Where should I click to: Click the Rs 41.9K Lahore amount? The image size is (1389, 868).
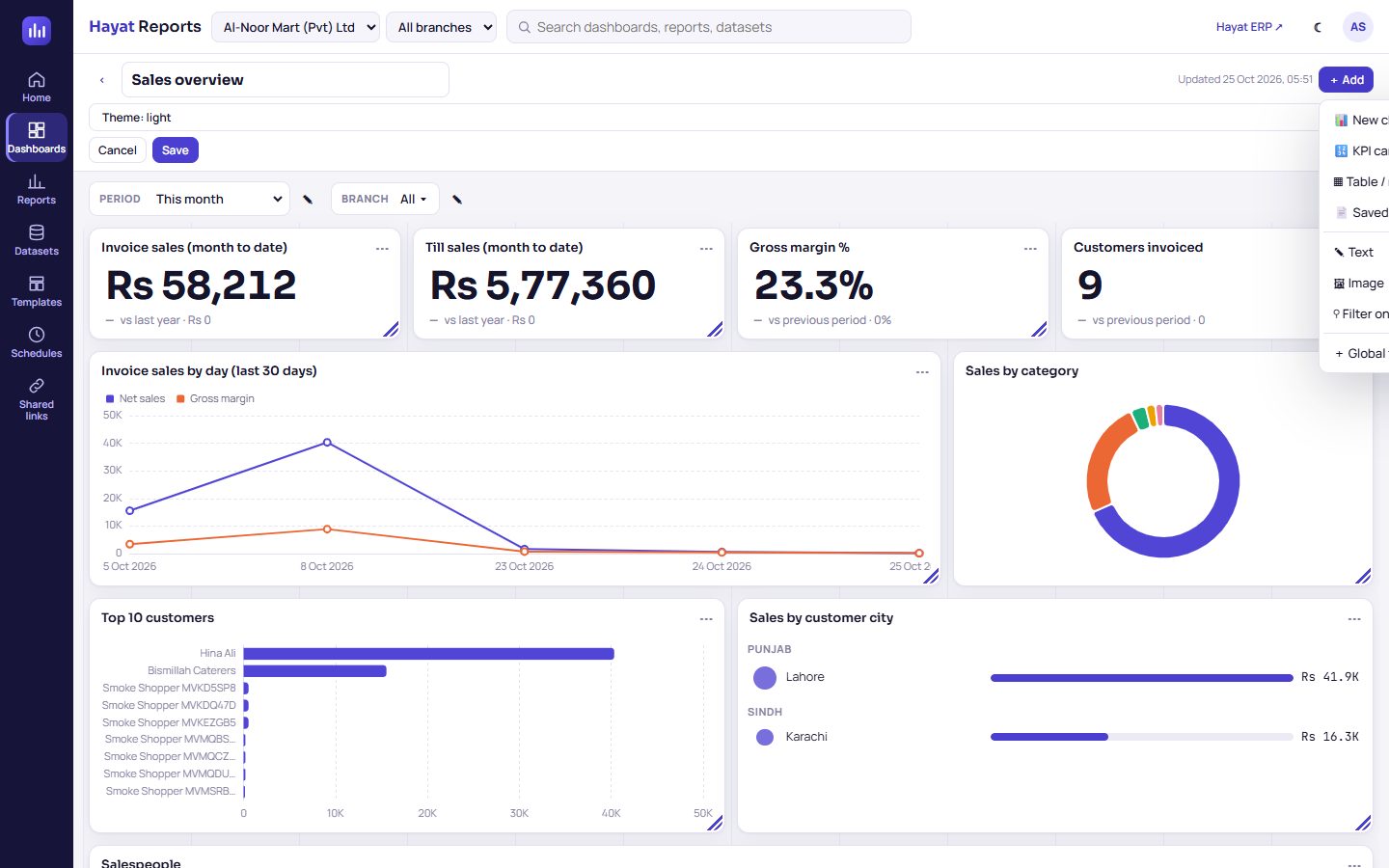pos(1330,677)
